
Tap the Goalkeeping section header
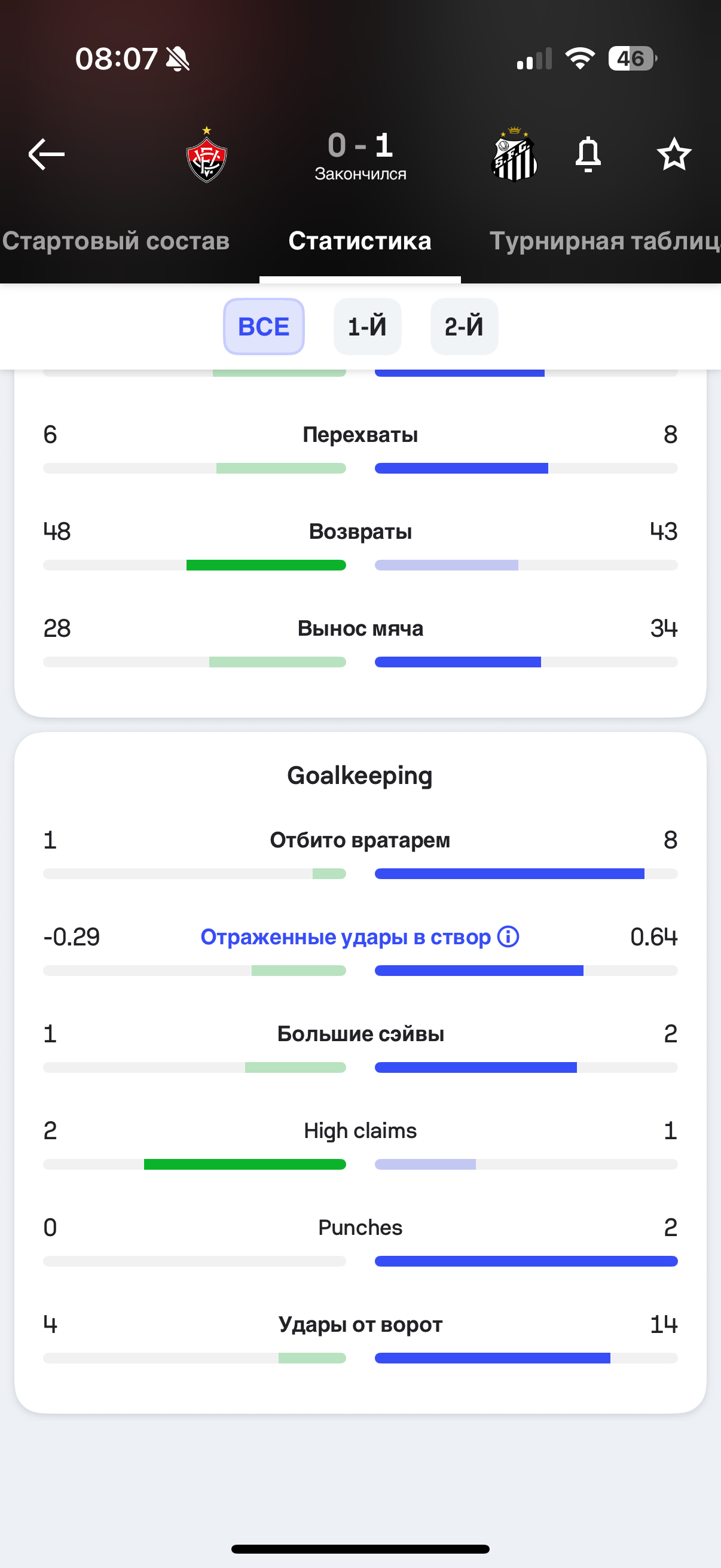[x=359, y=776]
